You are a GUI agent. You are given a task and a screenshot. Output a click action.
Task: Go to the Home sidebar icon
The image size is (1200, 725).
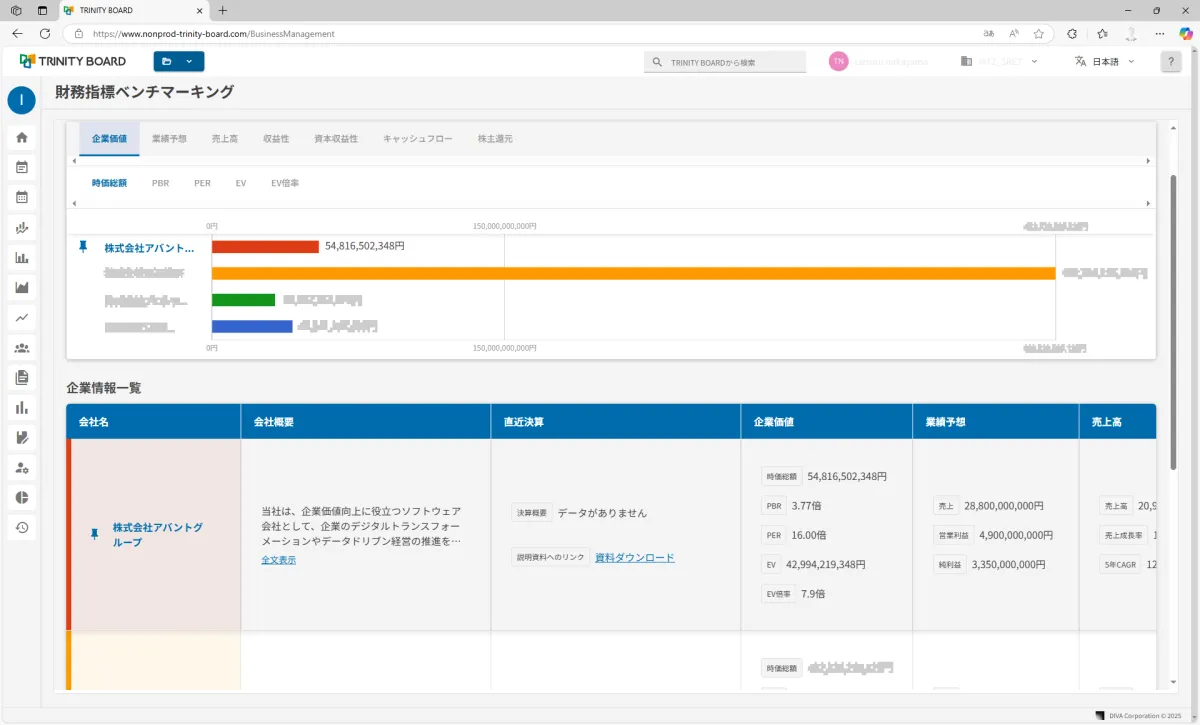(22, 138)
